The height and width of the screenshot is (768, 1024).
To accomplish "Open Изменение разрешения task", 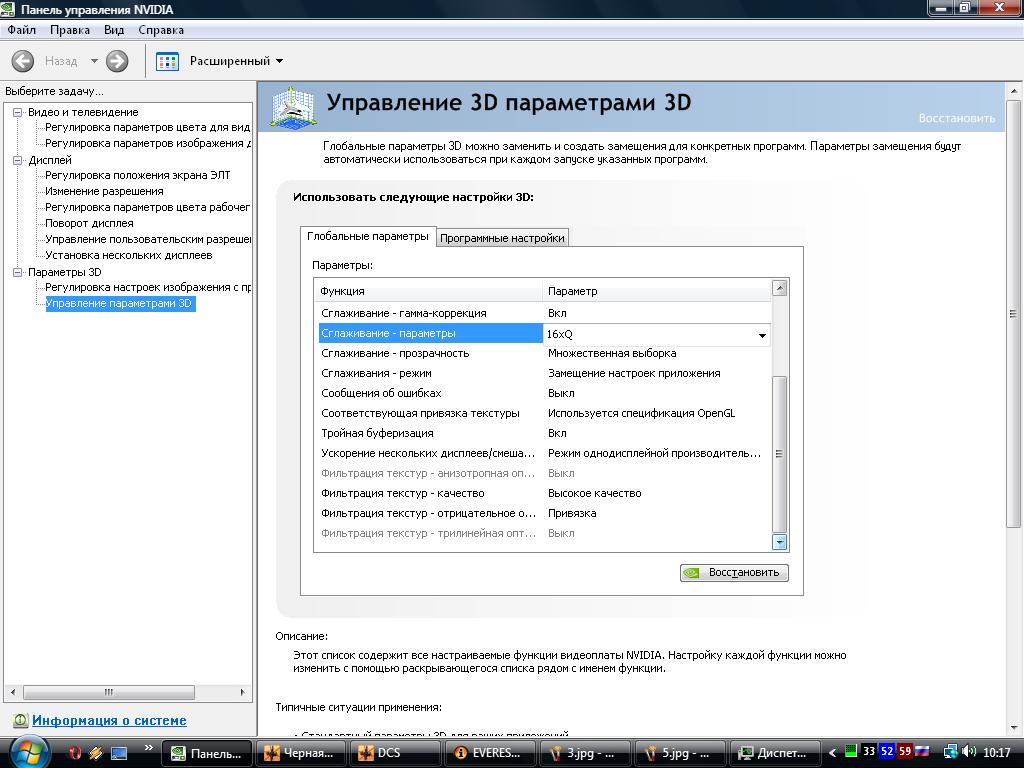I will 104,191.
